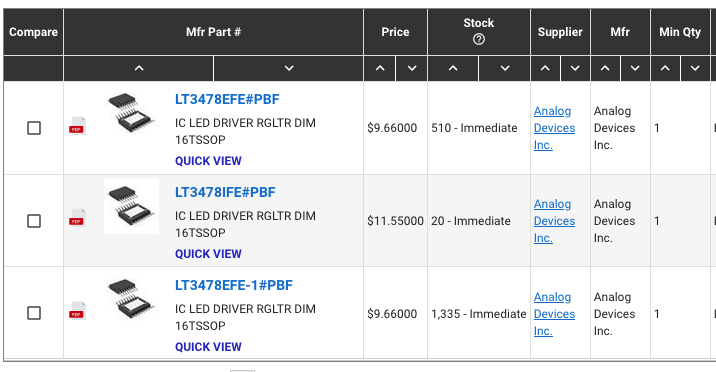This screenshot has height=372, width=716.
Task: Check compare box for LT3478EFE#PBF
Action: coord(34,128)
